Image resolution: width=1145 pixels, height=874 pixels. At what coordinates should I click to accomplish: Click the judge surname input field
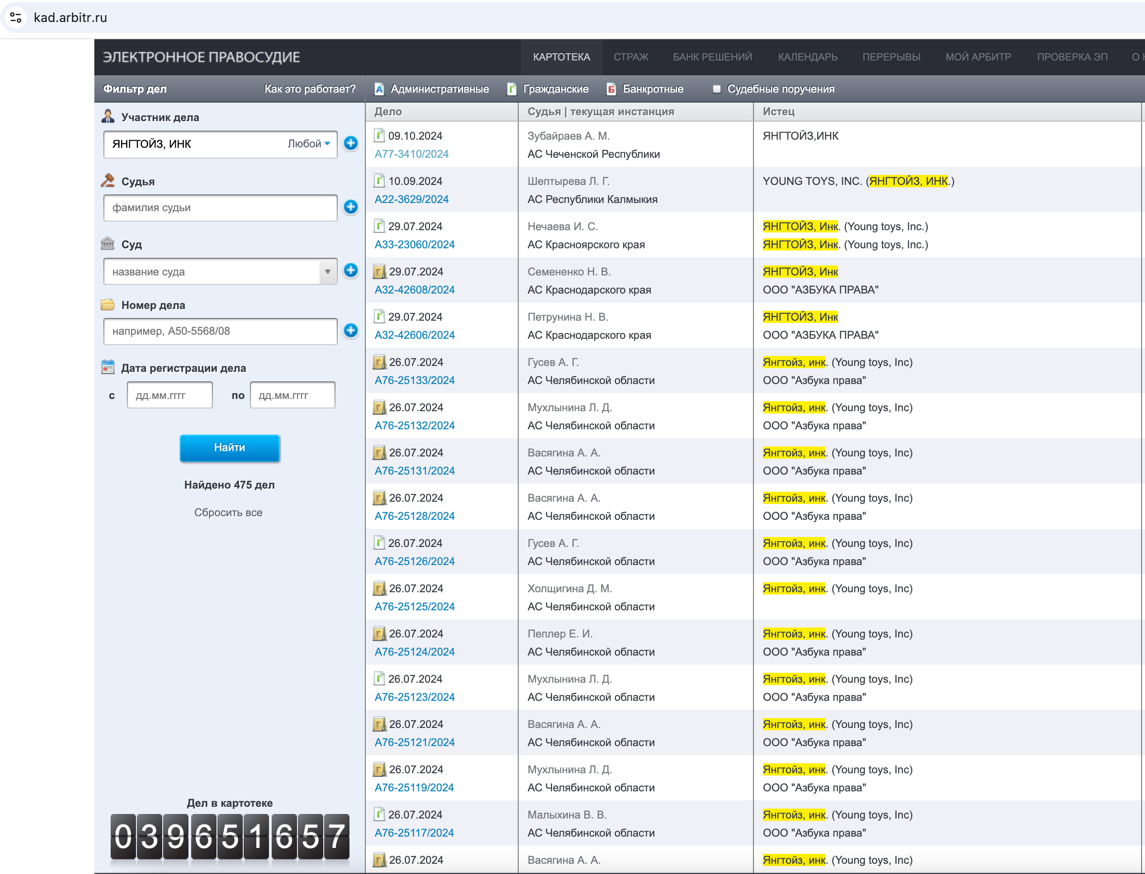(220, 207)
